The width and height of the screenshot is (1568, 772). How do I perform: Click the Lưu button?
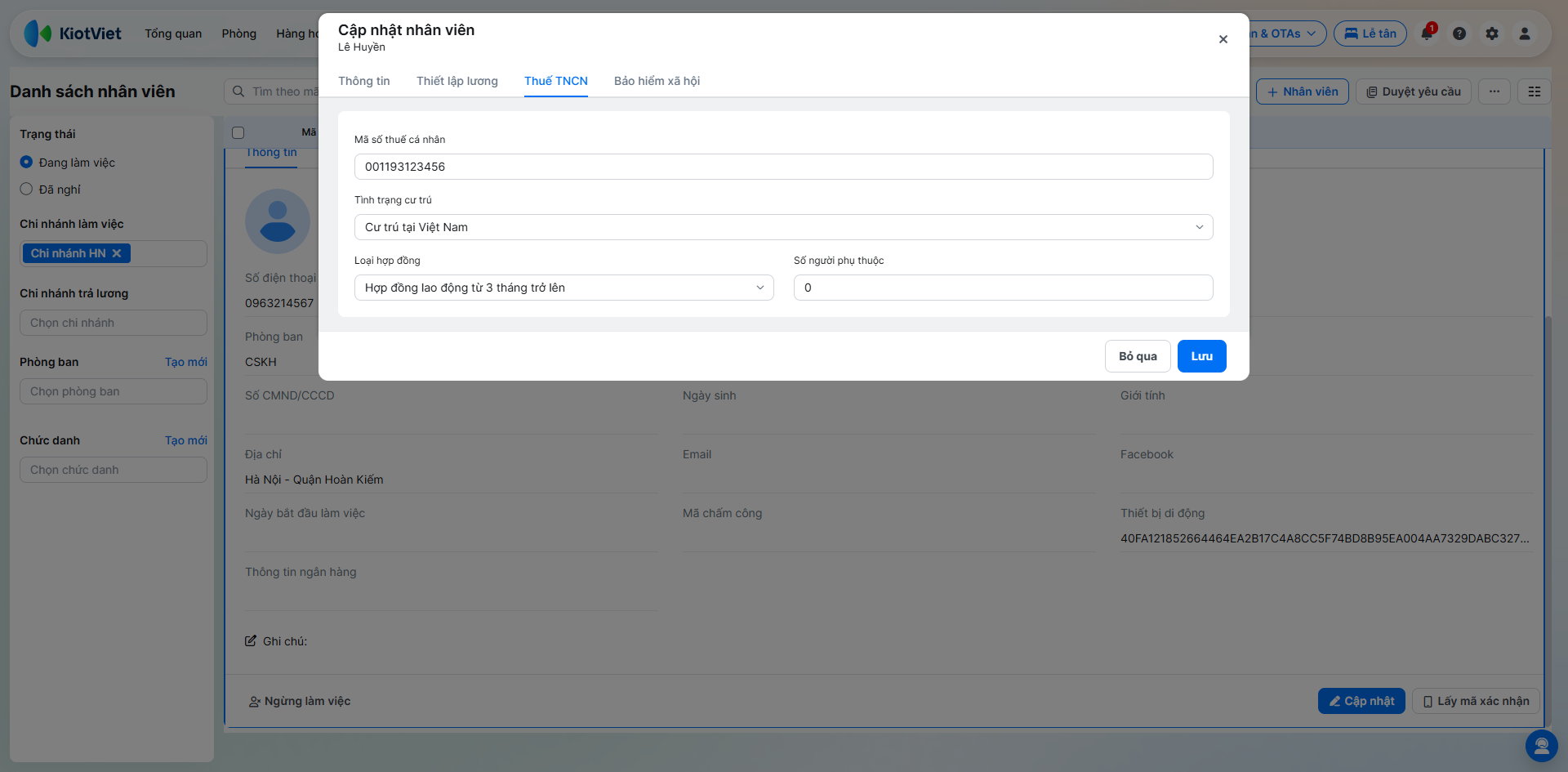(1201, 356)
